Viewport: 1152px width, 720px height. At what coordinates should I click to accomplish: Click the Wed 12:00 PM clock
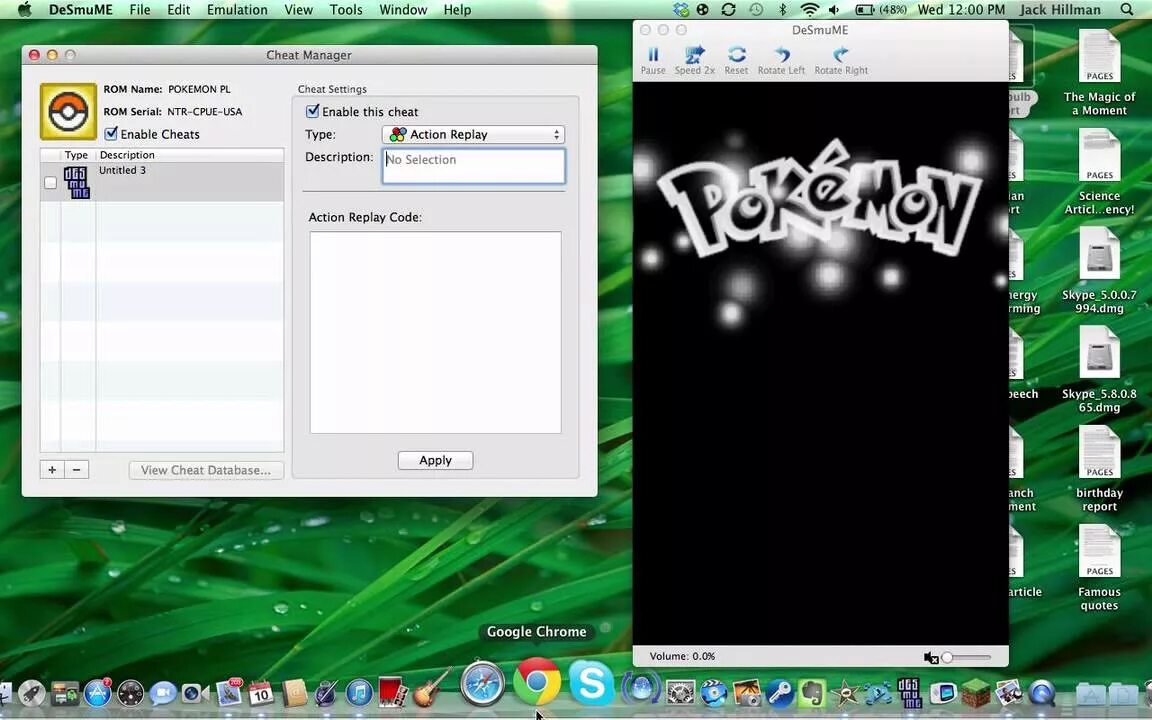(961, 10)
